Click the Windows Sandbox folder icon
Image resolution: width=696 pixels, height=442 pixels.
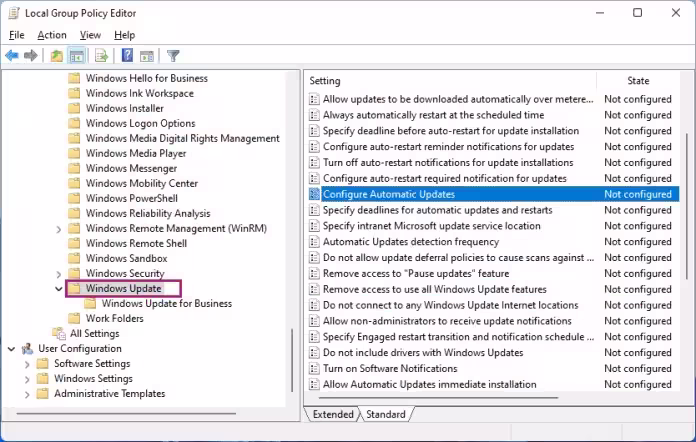(74, 258)
